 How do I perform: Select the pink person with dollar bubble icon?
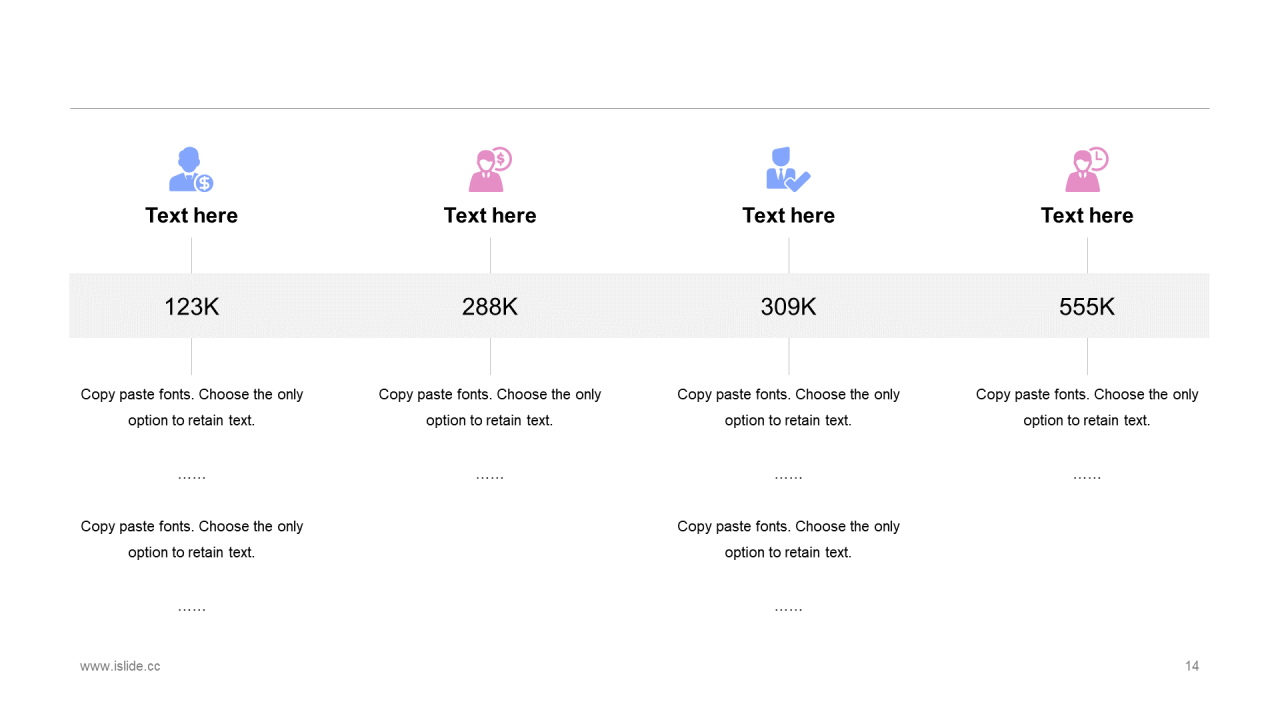click(489, 170)
